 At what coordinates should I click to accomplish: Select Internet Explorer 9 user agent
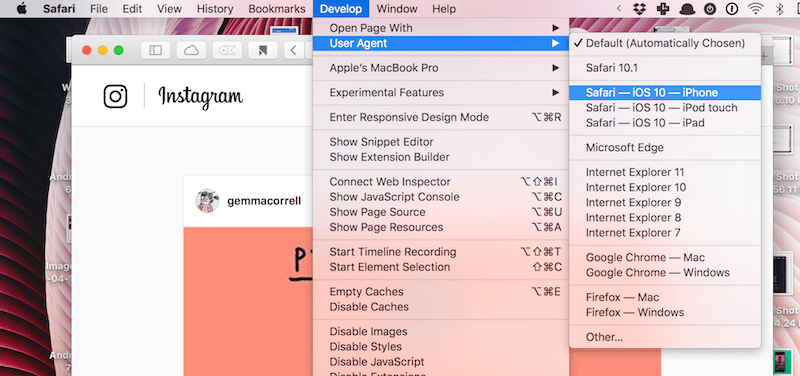(665, 203)
